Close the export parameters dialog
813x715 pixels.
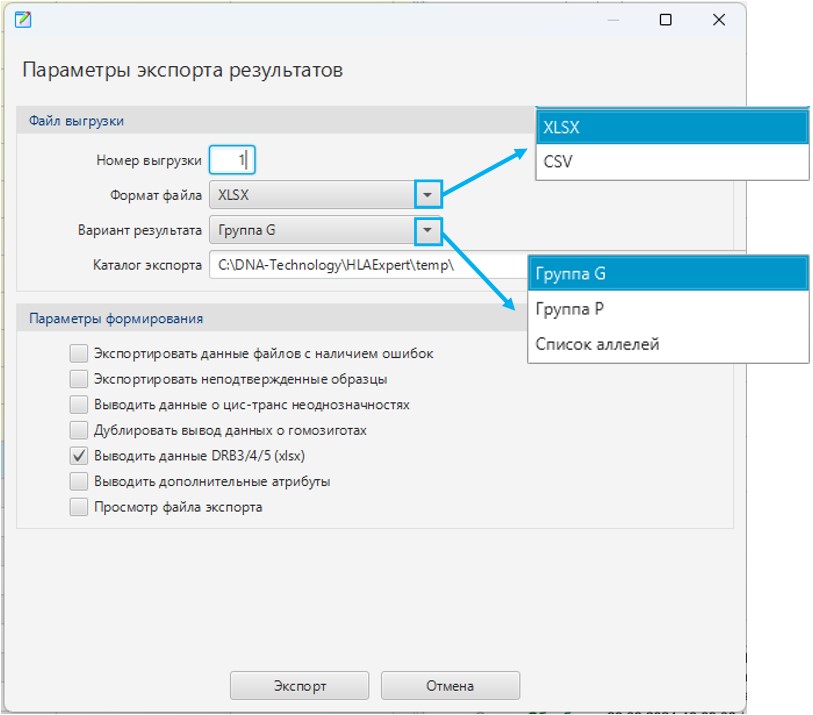(x=718, y=20)
